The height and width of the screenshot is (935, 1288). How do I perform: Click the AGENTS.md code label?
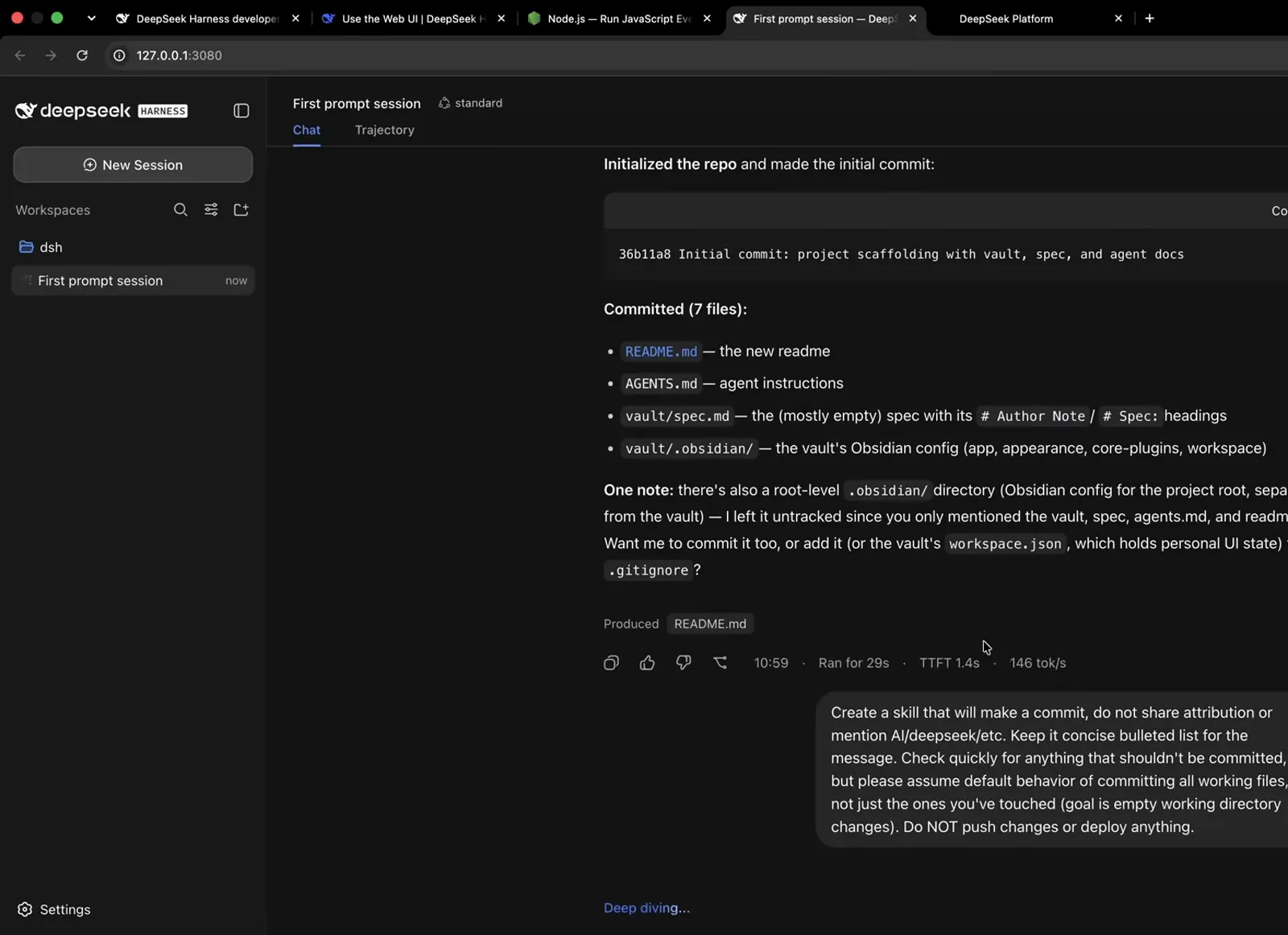[x=661, y=384]
